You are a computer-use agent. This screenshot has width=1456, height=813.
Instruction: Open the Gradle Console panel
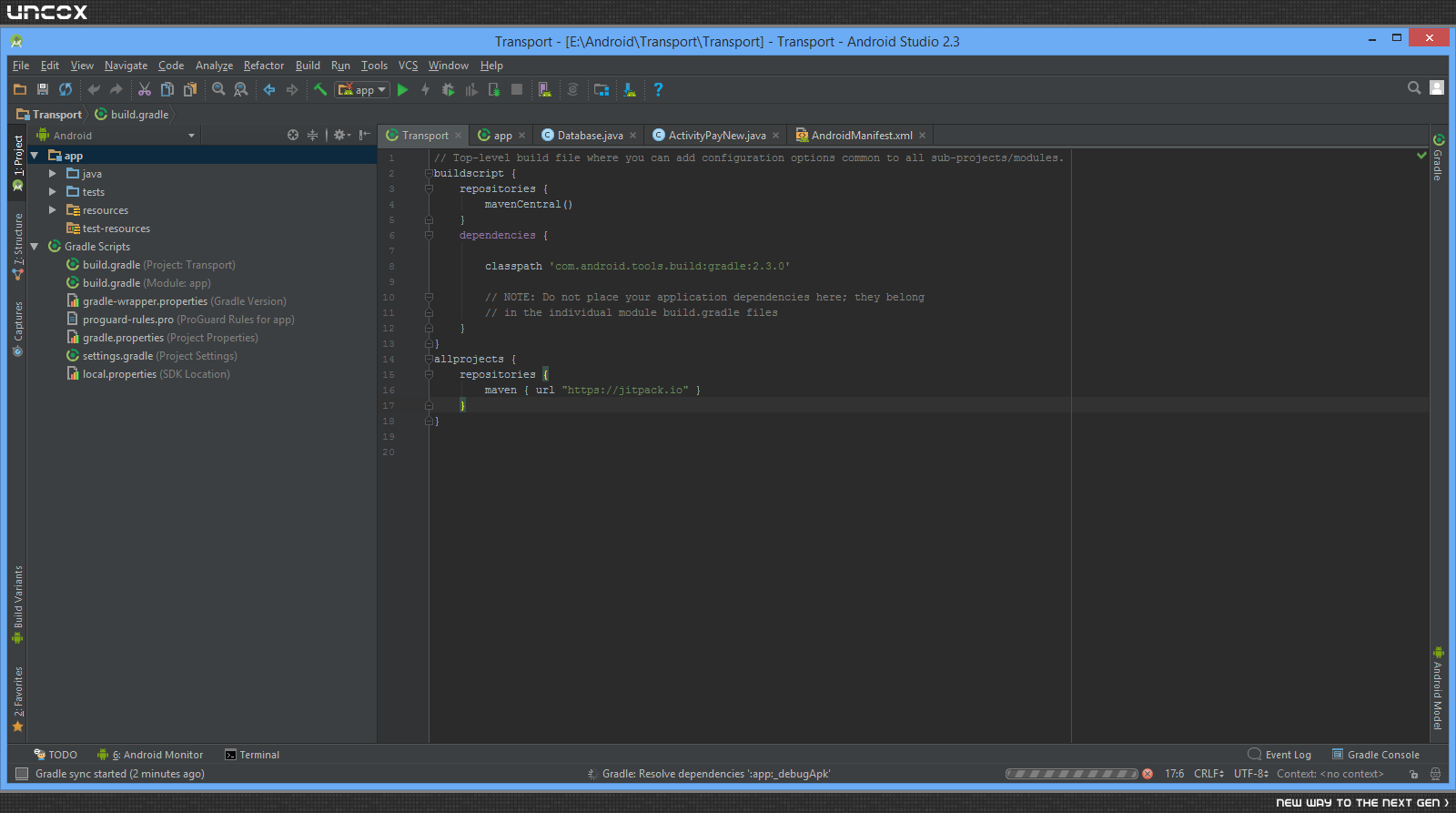1376,755
